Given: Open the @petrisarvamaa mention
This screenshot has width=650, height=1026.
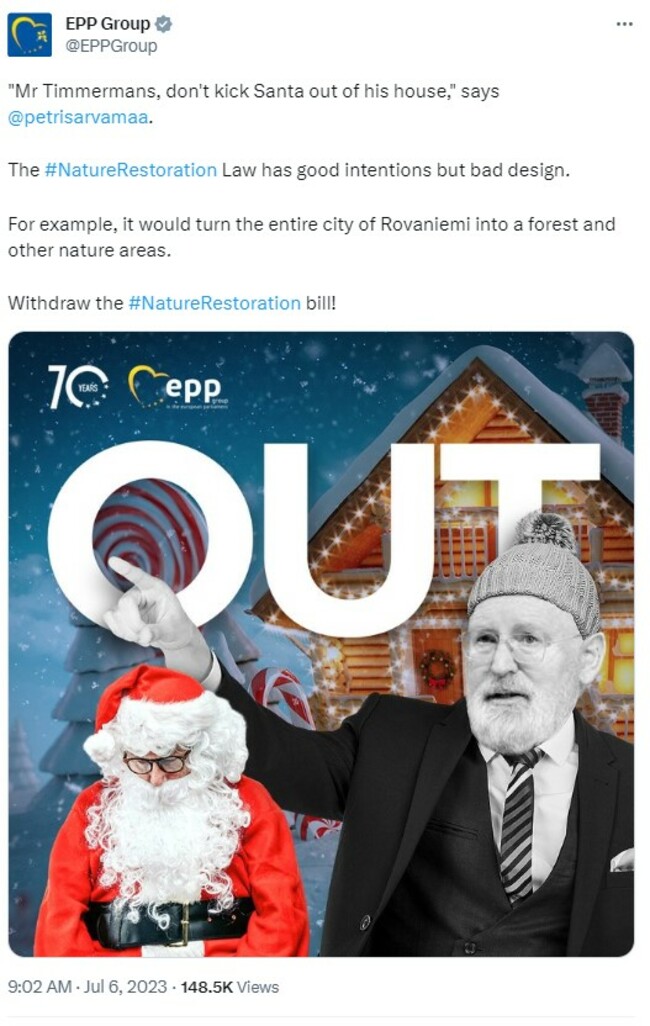Looking at the screenshot, I should (78, 118).
